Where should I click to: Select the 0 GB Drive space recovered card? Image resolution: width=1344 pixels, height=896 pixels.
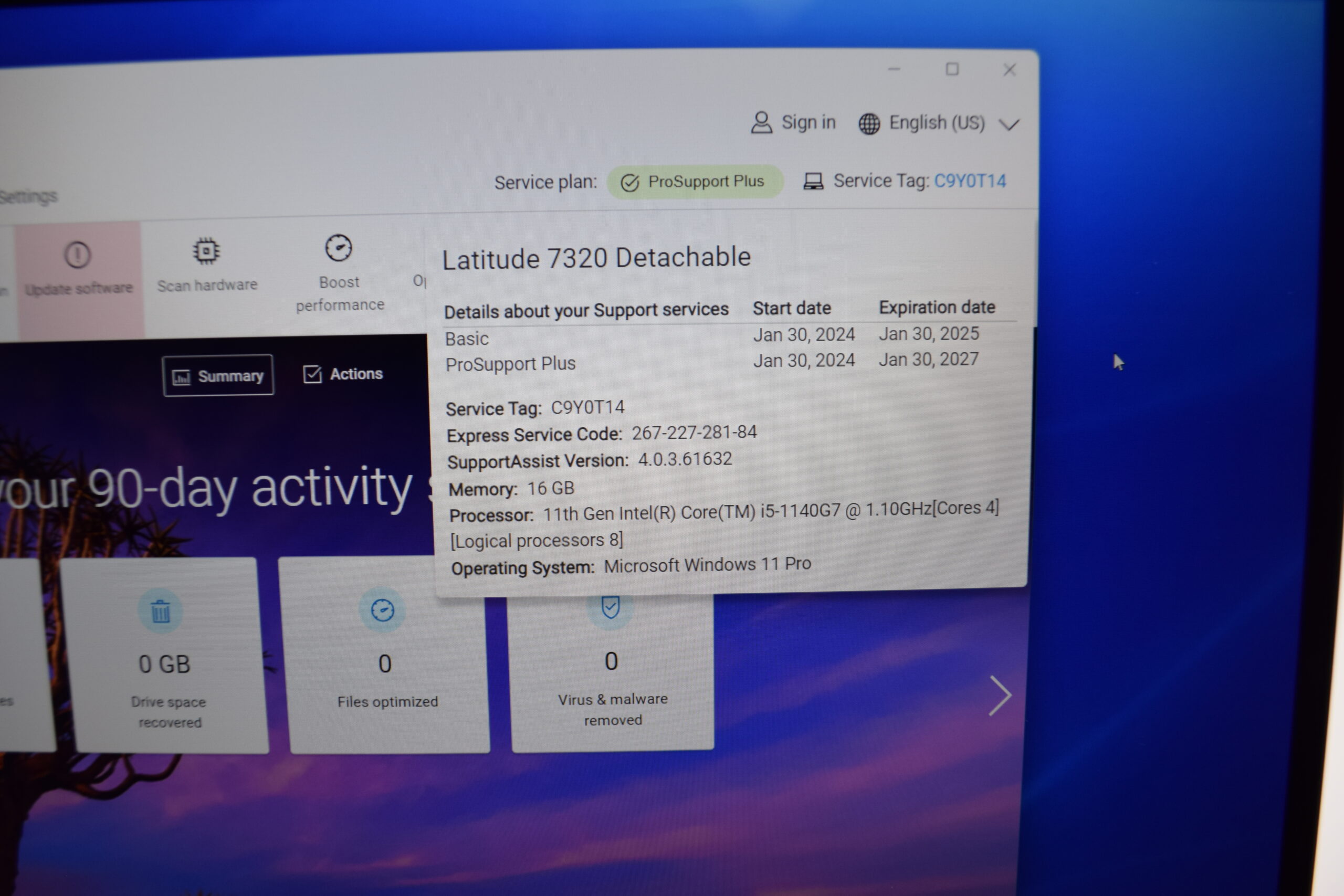pos(164,656)
